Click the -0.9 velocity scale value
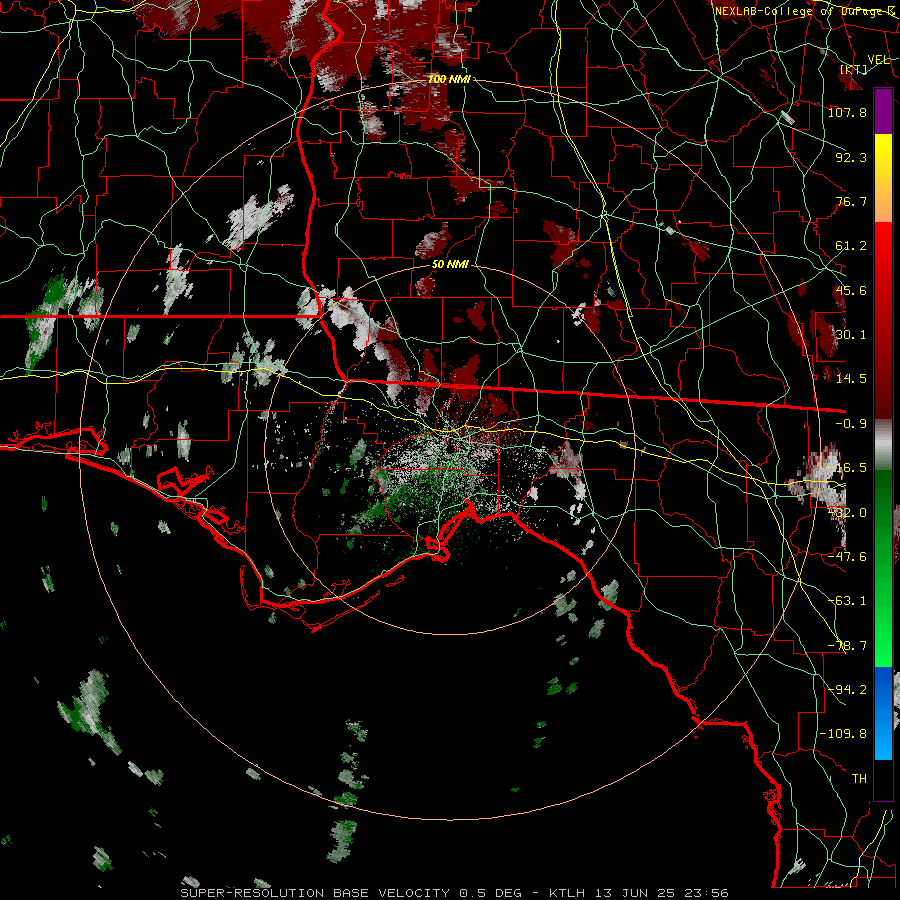This screenshot has width=900, height=900. coord(851,424)
